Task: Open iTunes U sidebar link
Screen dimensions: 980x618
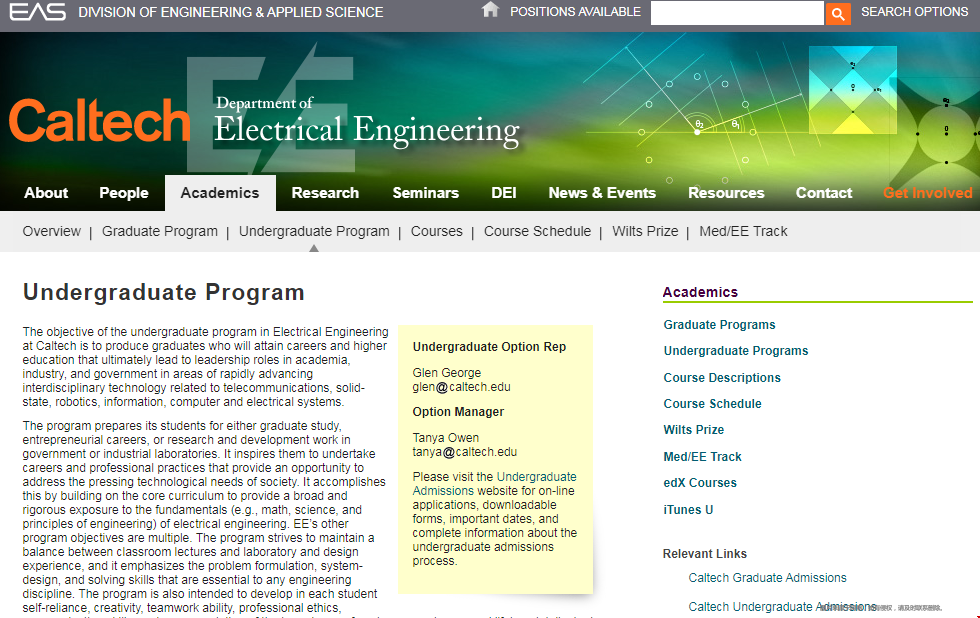Action: [688, 510]
